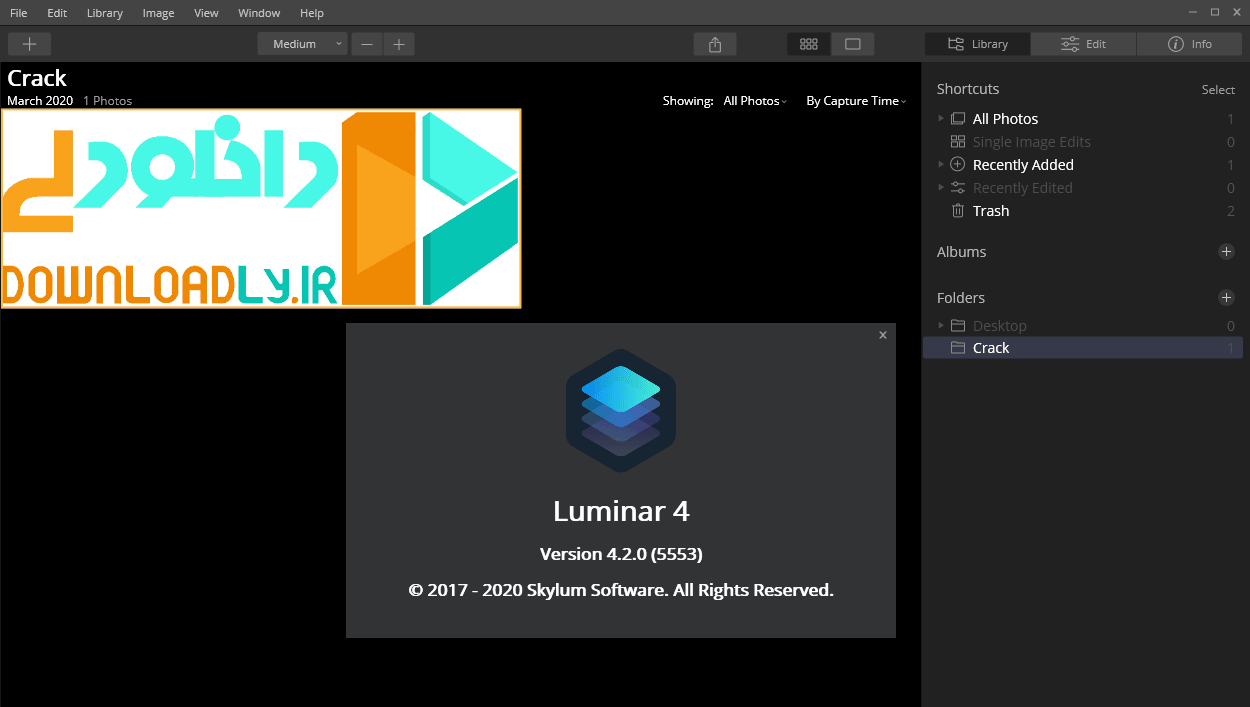This screenshot has height=707, width=1250.
Task: Maximize the Luminar window
Action: pyautogui.click(x=1215, y=12)
